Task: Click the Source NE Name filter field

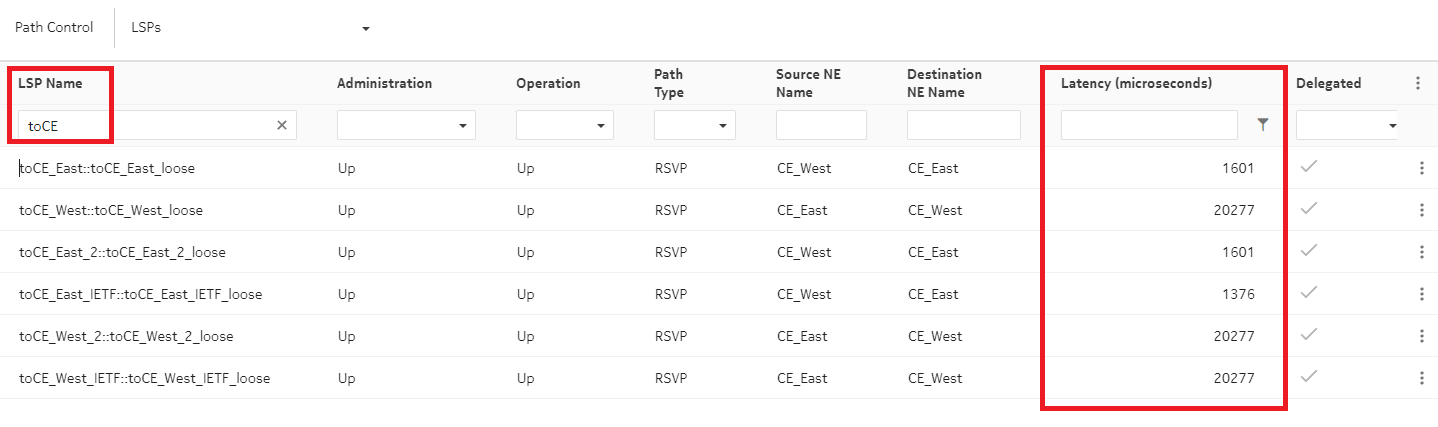Action: [821, 125]
